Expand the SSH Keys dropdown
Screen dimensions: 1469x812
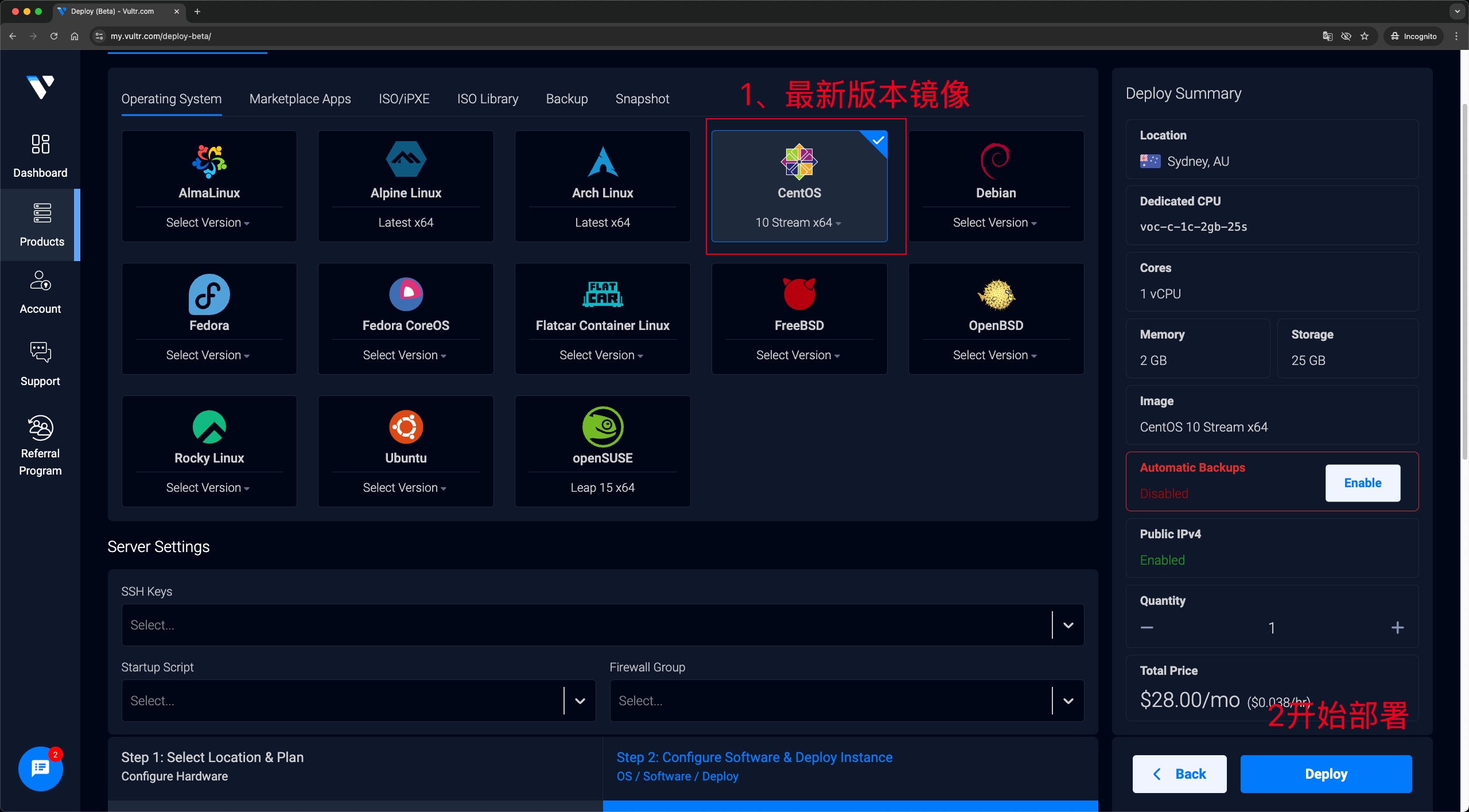pyautogui.click(x=1068, y=625)
